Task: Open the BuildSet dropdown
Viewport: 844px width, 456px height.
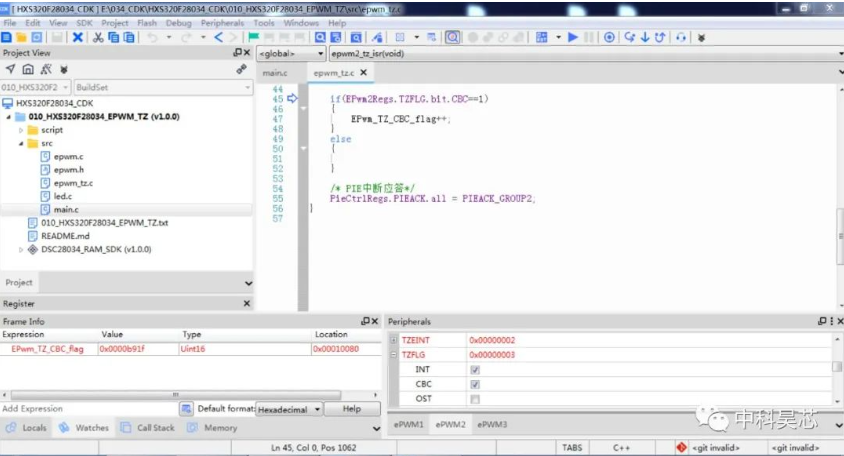Action: 163,87
